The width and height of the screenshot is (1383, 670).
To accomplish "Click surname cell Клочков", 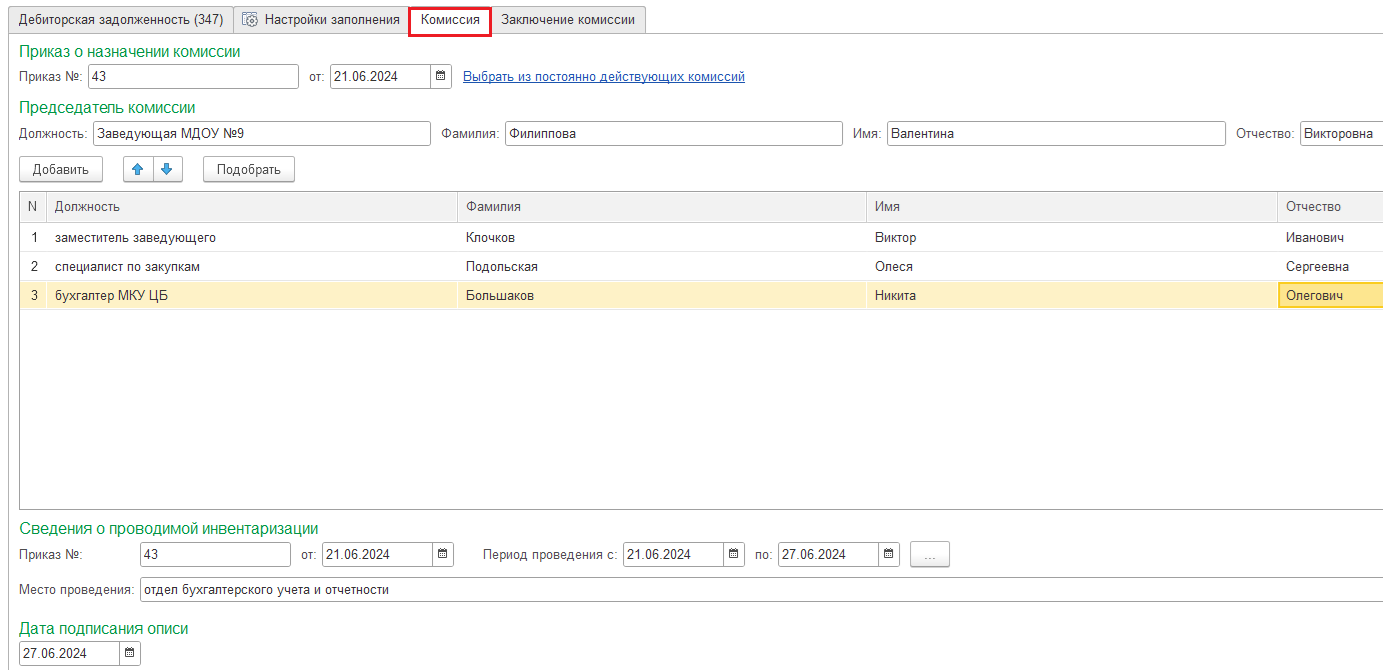I will point(662,238).
